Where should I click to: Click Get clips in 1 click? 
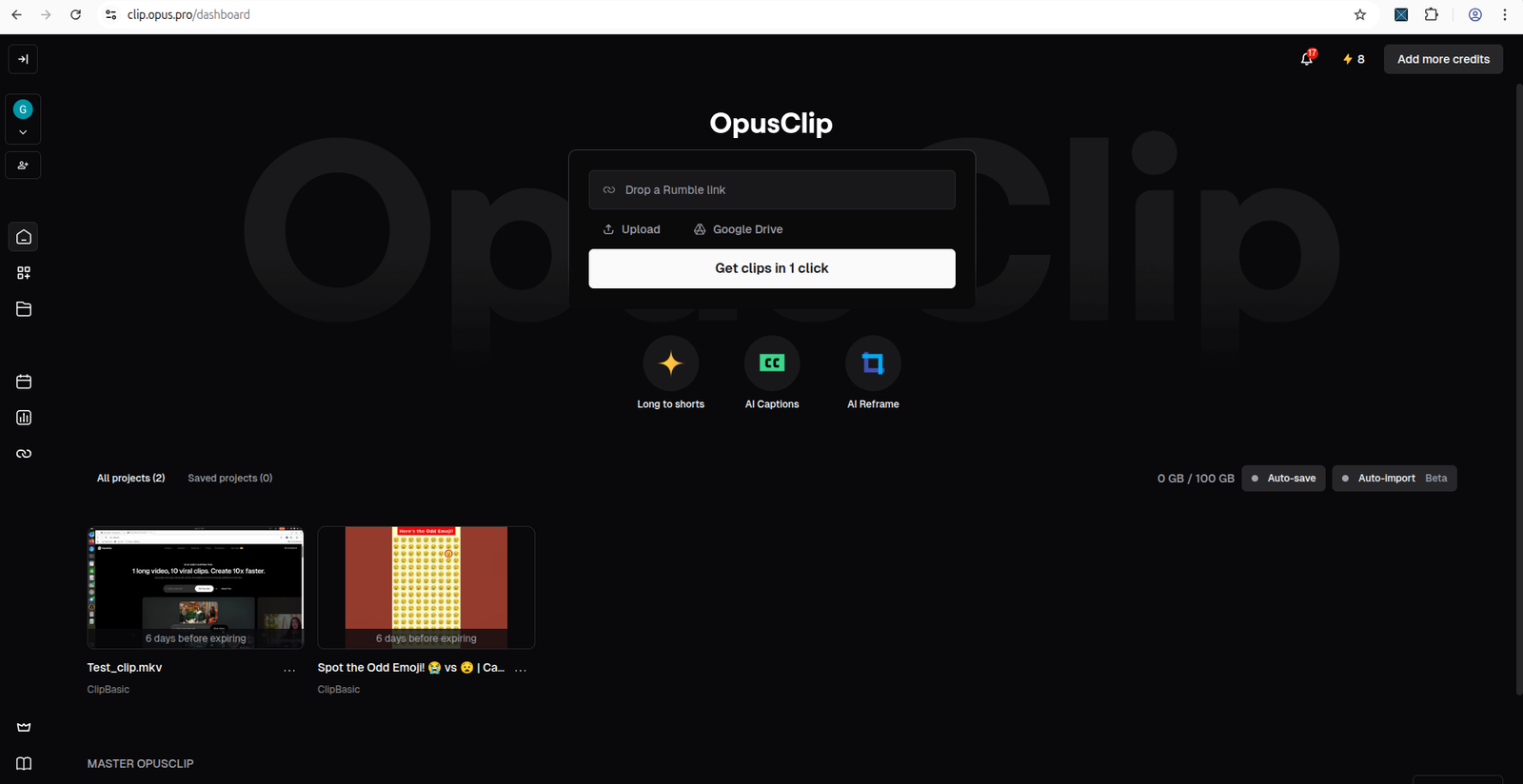pyautogui.click(x=772, y=268)
